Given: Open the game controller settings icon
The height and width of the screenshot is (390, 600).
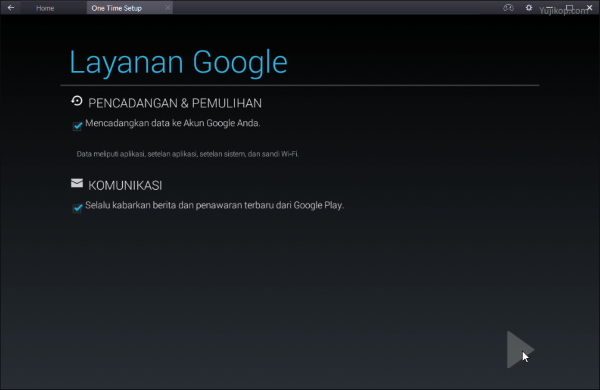Looking at the screenshot, I should (x=508, y=8).
